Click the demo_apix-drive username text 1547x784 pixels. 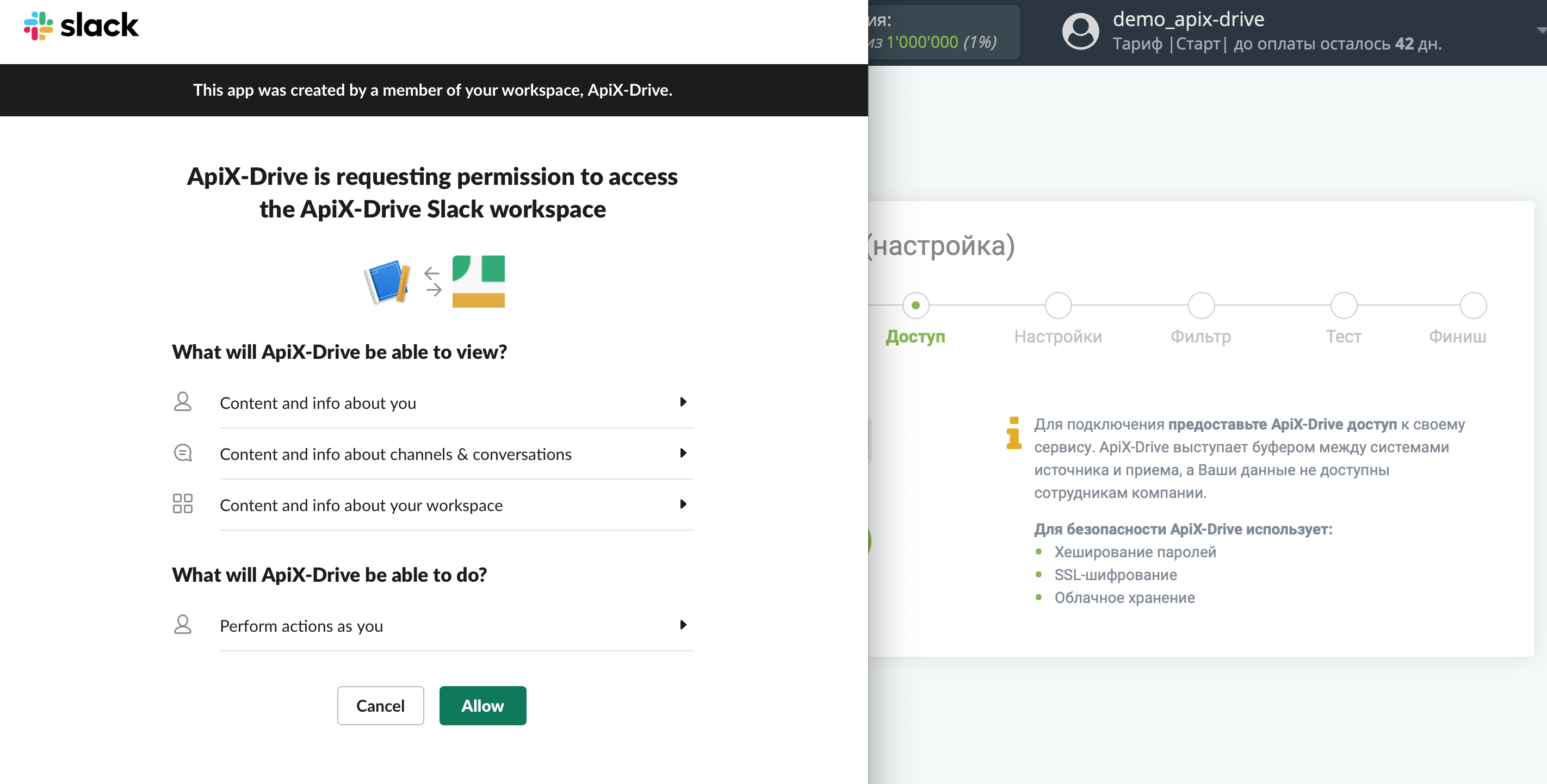tap(1189, 19)
